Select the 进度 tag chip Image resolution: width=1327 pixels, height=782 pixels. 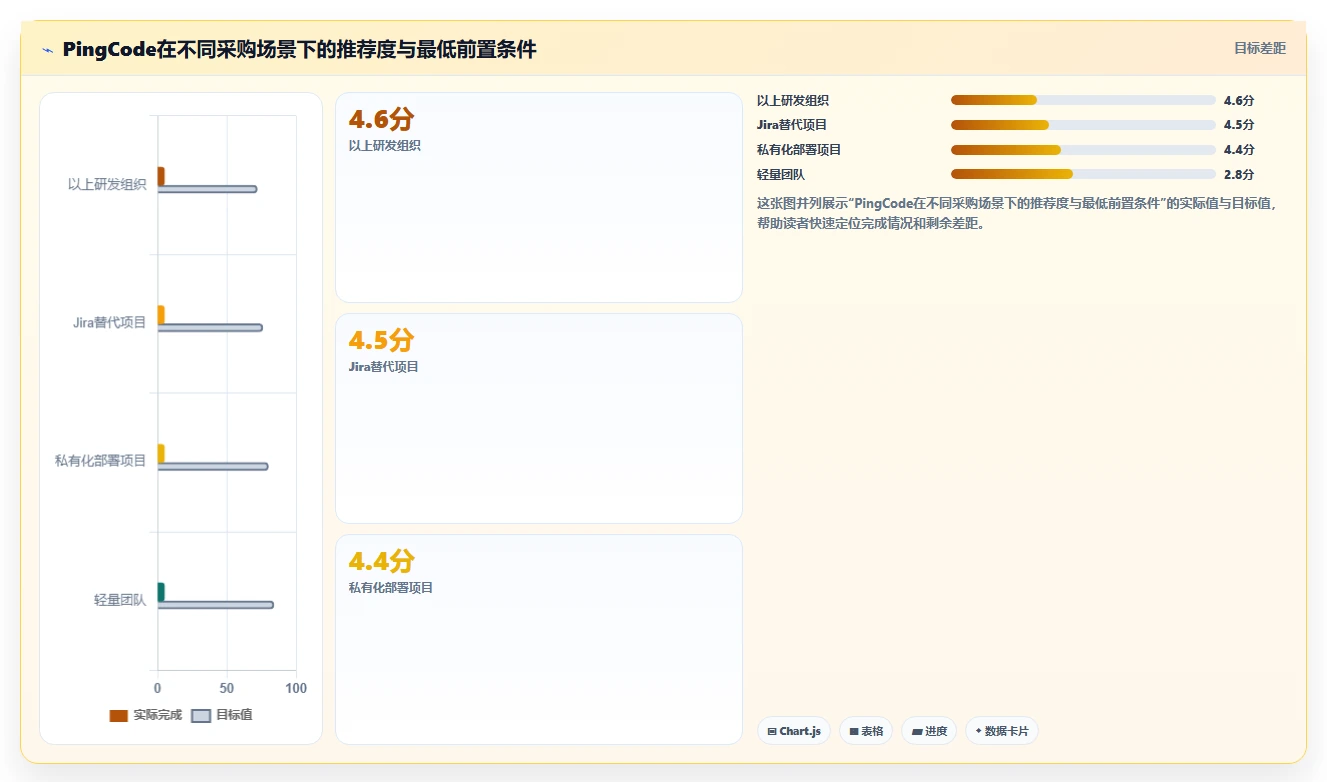point(929,731)
